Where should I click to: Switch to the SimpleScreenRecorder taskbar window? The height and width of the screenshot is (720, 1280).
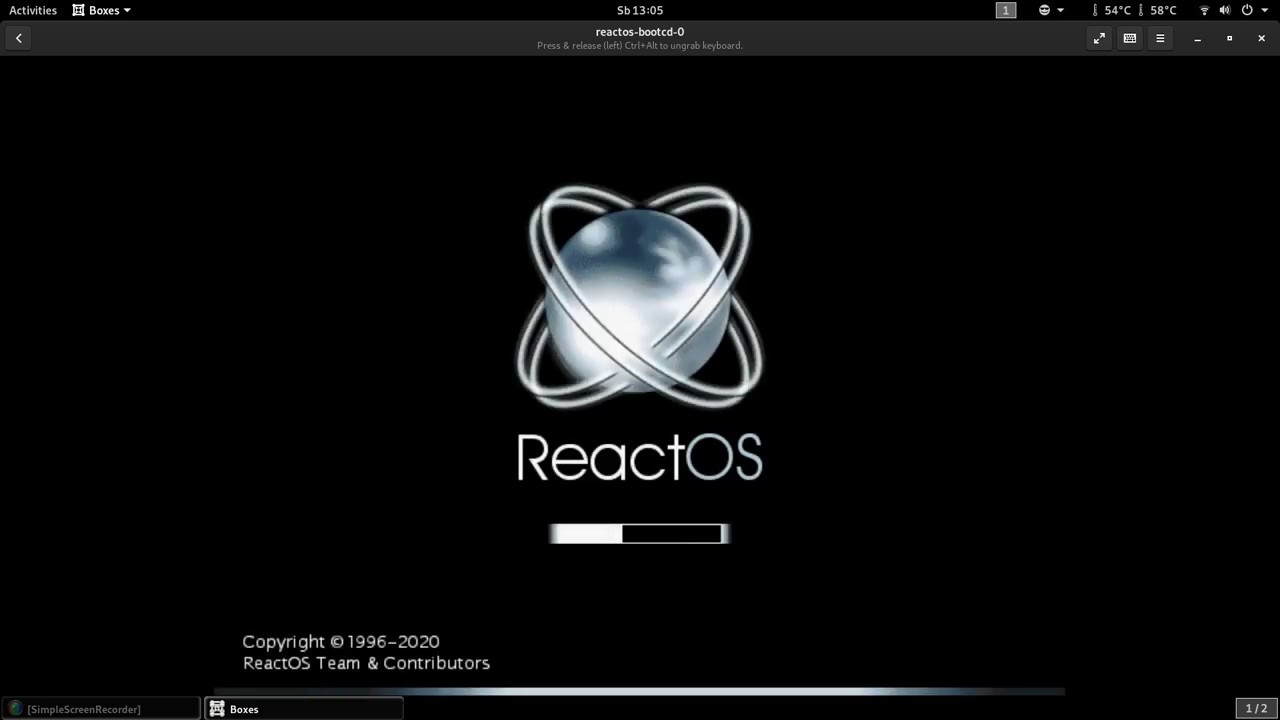point(101,709)
